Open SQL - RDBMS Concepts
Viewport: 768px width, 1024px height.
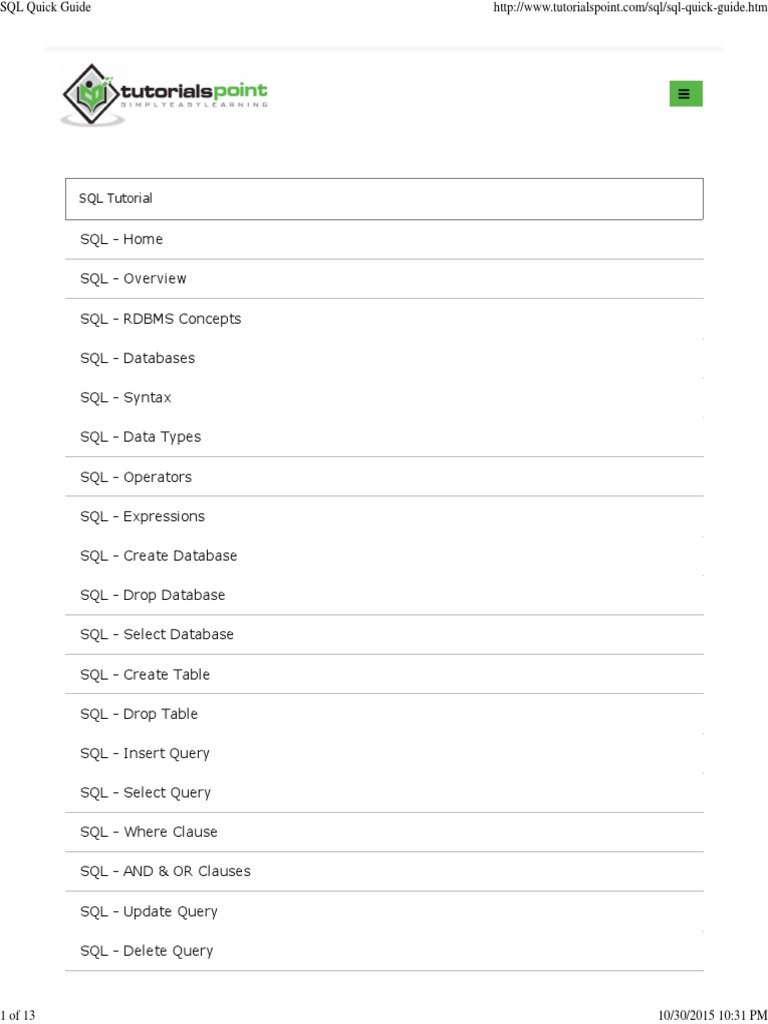point(161,319)
